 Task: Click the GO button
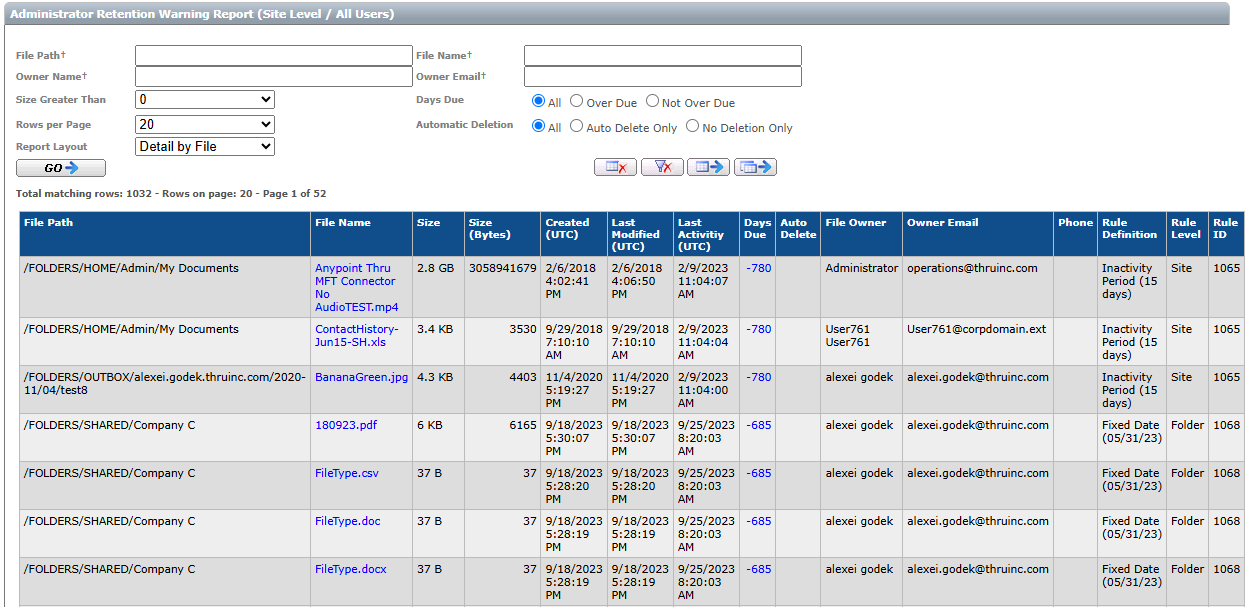pos(61,168)
